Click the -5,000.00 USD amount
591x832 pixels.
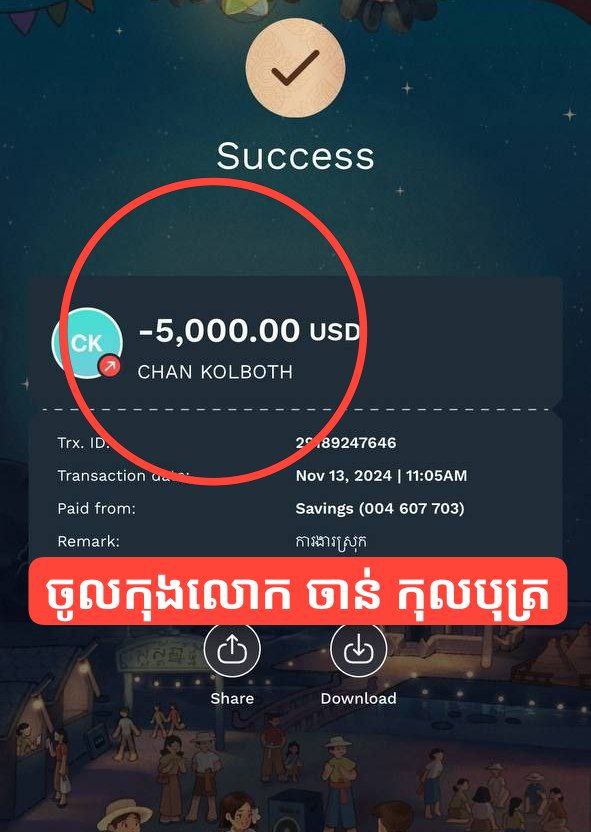[249, 331]
